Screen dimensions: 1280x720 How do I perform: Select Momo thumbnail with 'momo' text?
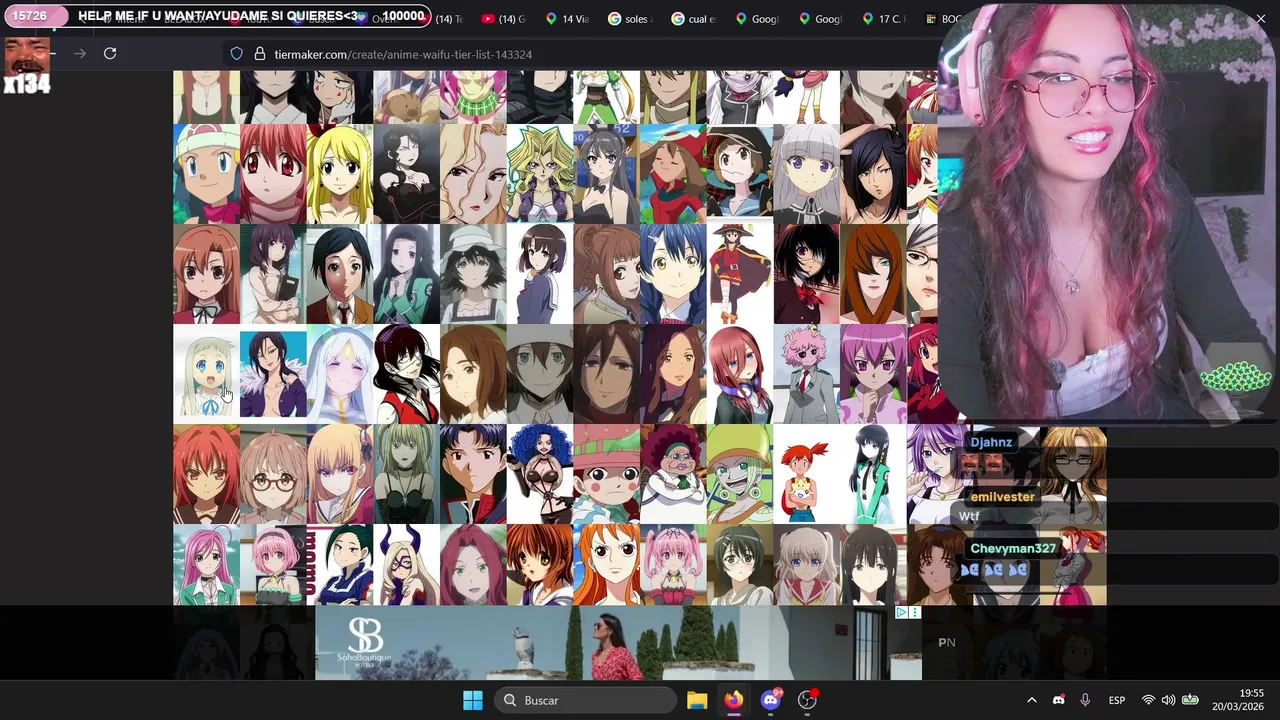tap(339, 564)
